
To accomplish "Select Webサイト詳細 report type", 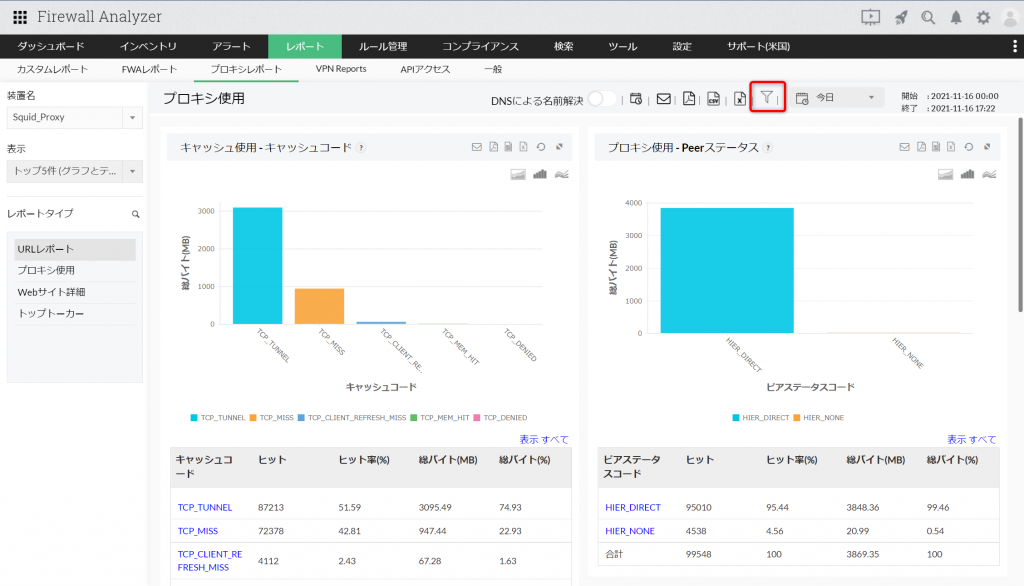I will click(74, 292).
